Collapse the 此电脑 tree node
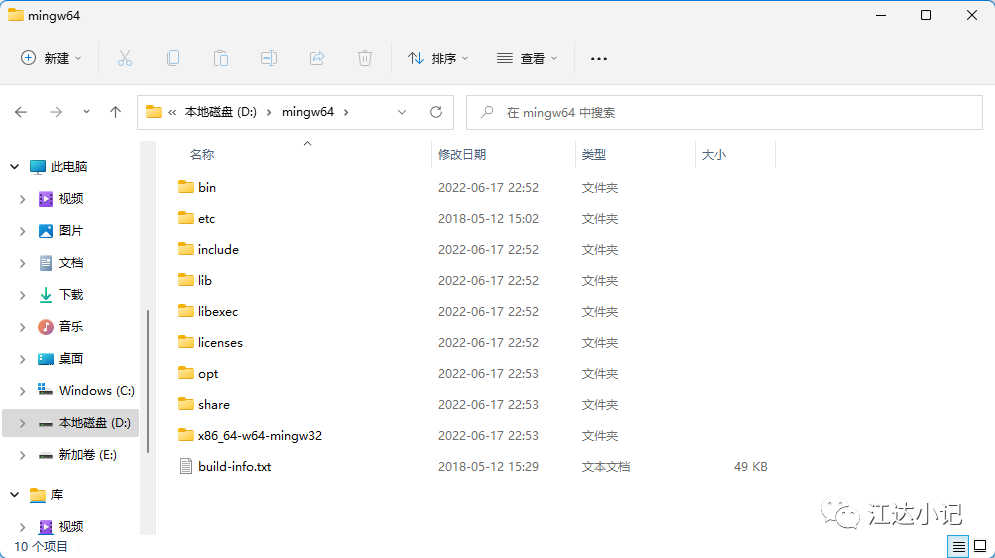The height and width of the screenshot is (558, 995). (15, 166)
